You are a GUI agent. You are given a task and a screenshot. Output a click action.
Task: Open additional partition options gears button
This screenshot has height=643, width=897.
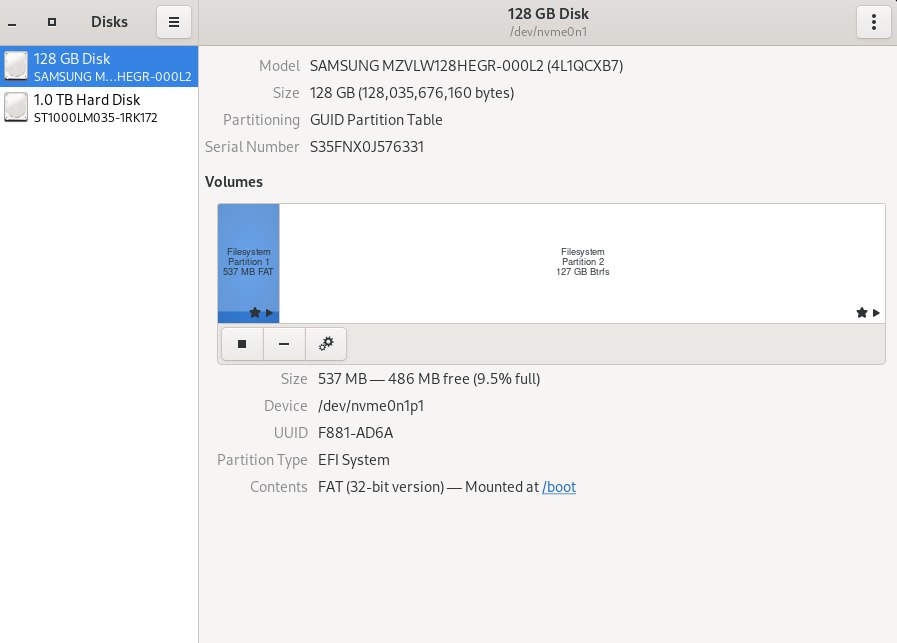click(x=326, y=344)
